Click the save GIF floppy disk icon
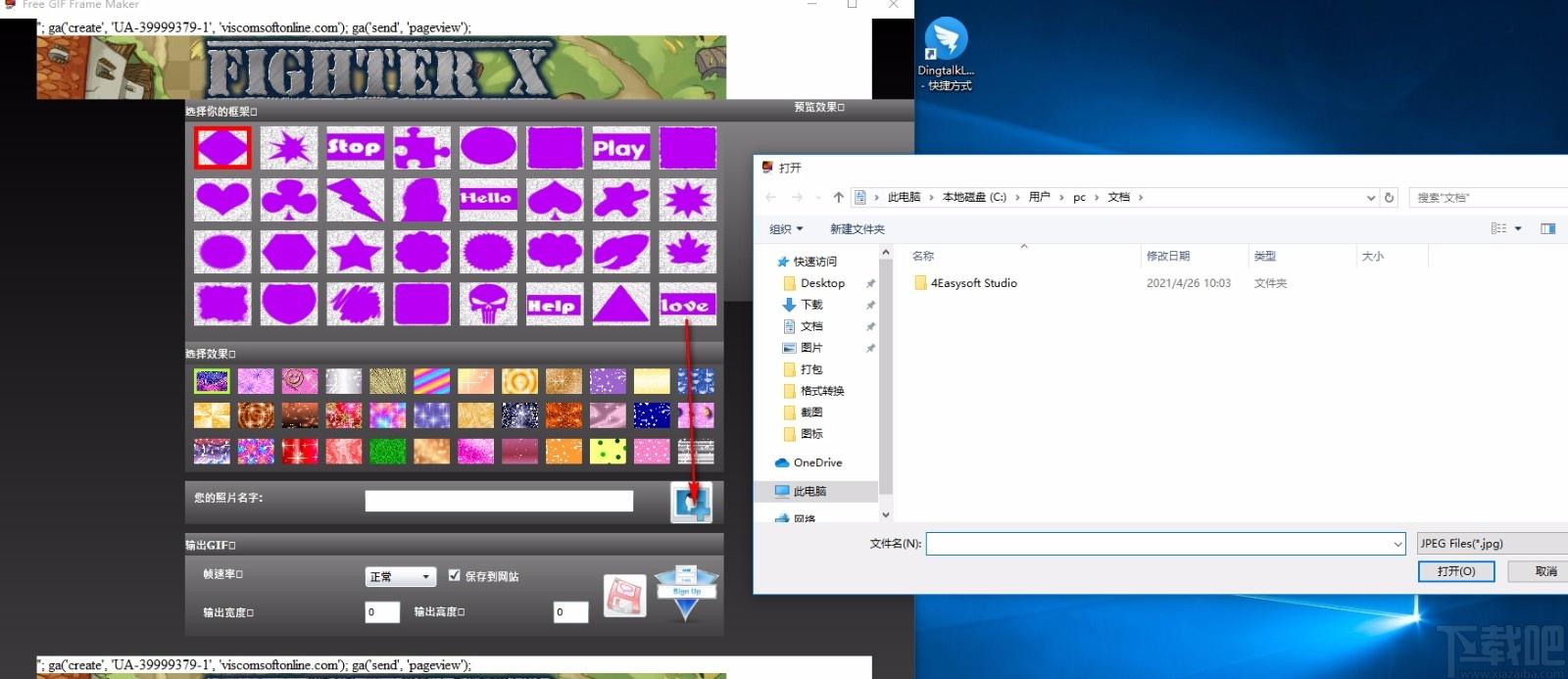 tap(624, 596)
